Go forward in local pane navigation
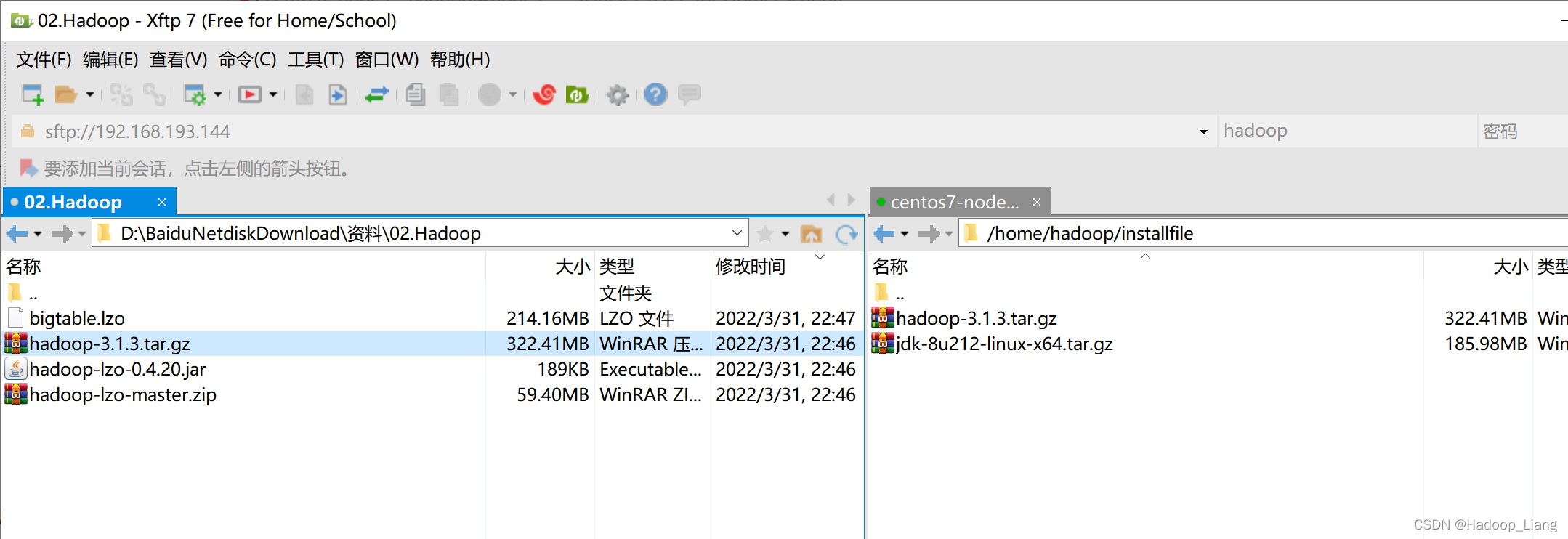 click(x=62, y=233)
